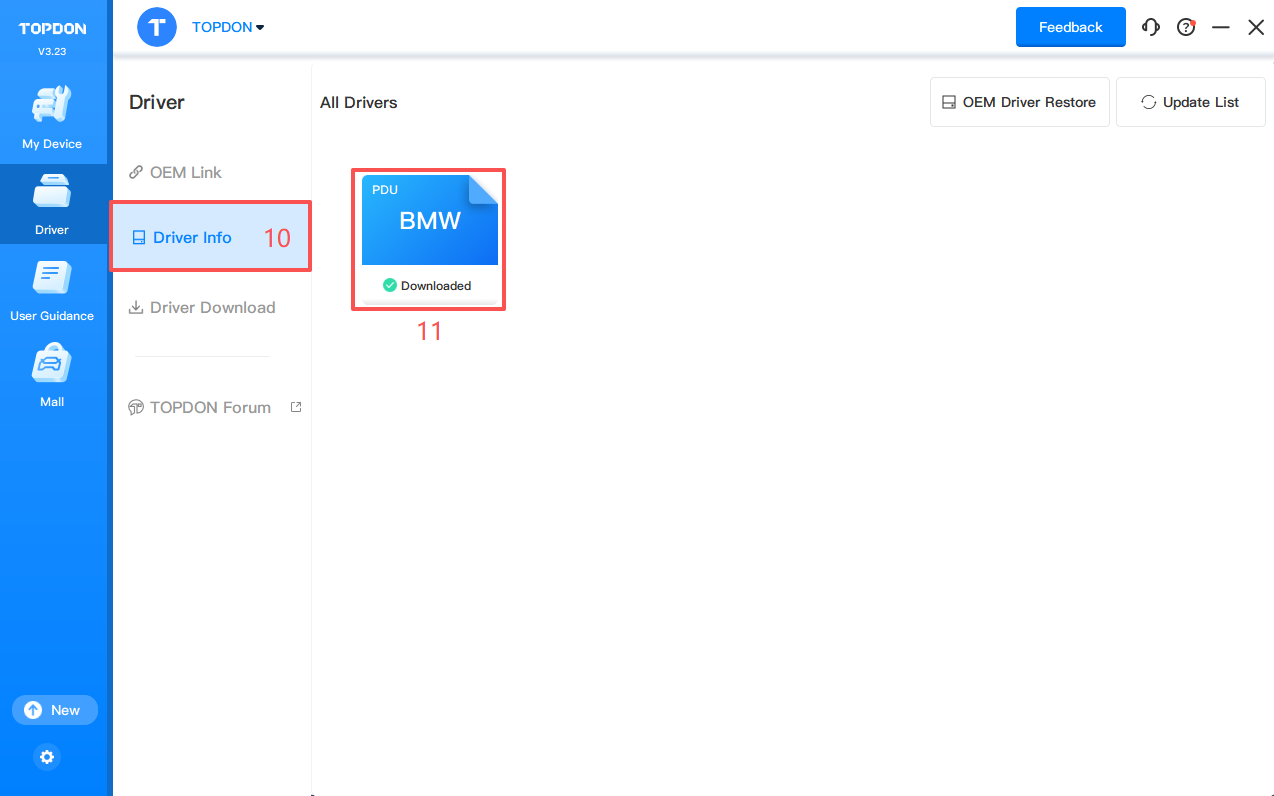Viewport: 1274px width, 796px height.
Task: Click the TOPDON profile avatar
Action: click(x=156, y=27)
